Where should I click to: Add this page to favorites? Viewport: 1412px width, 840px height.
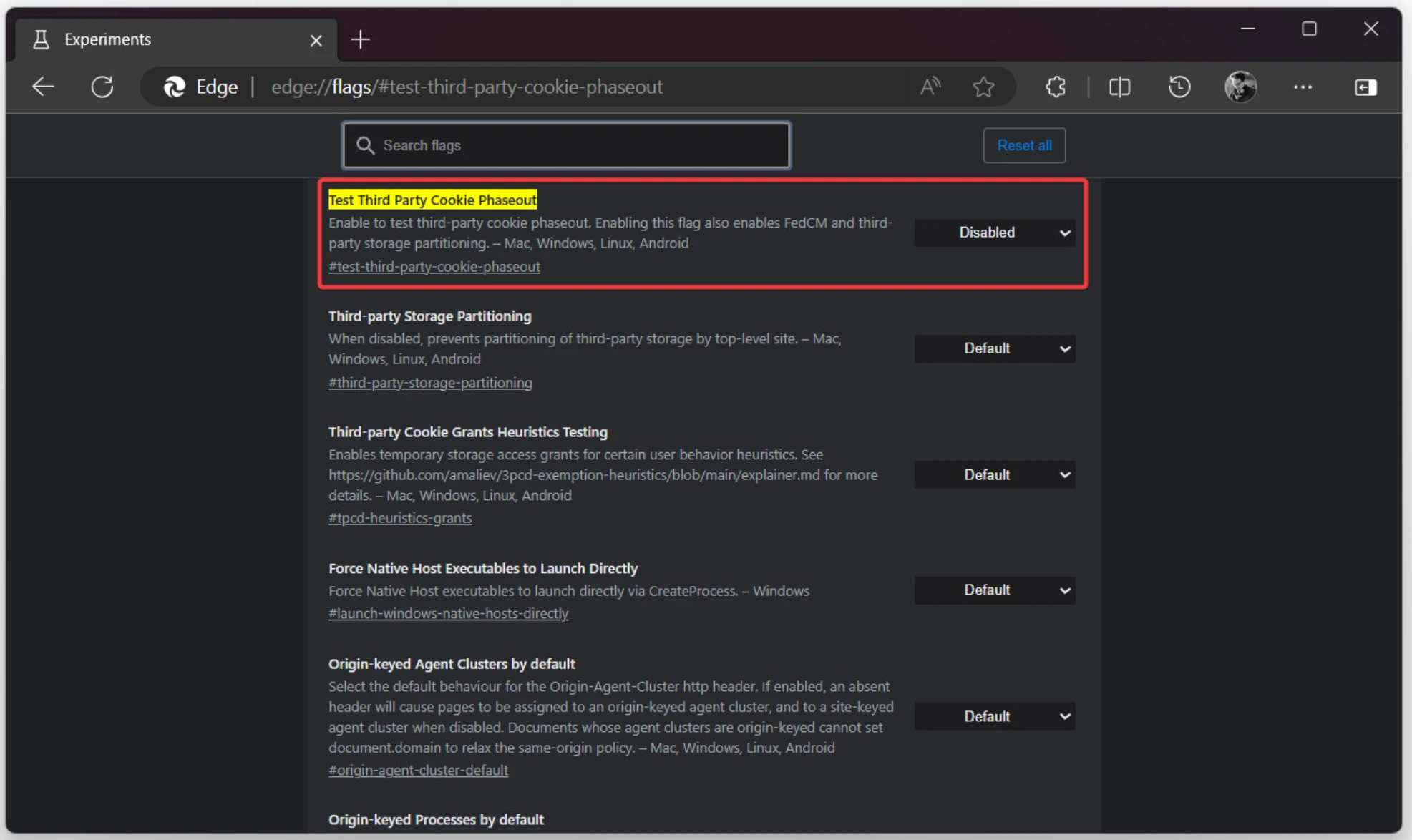coord(984,87)
